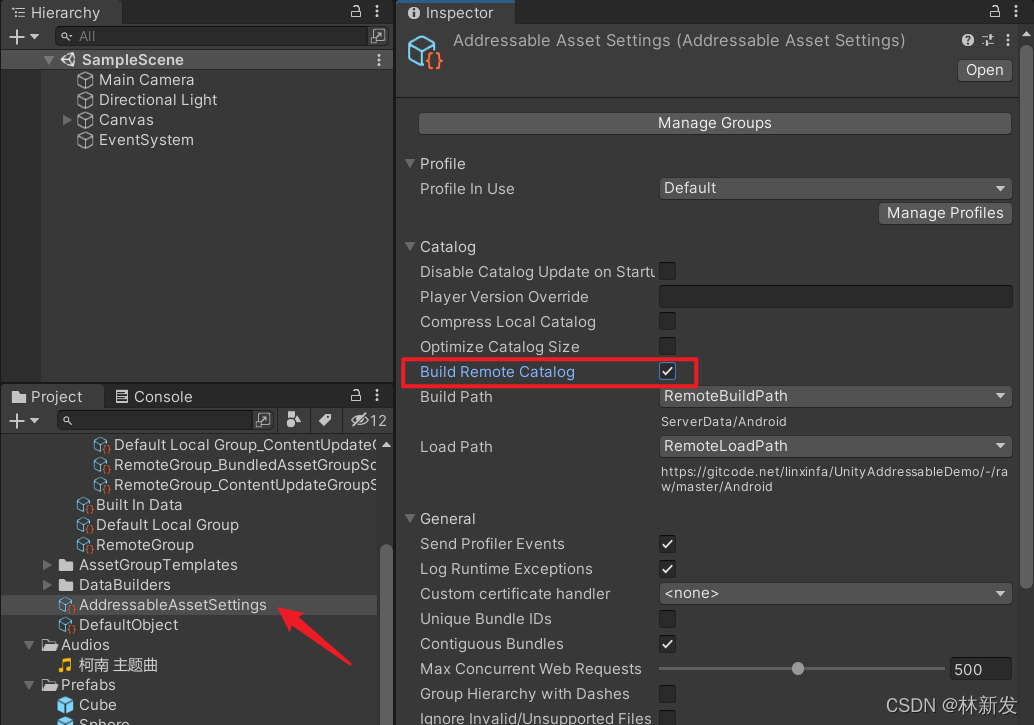Click the Project search open-in-new-window icon
The height and width of the screenshot is (725, 1034).
click(263, 420)
